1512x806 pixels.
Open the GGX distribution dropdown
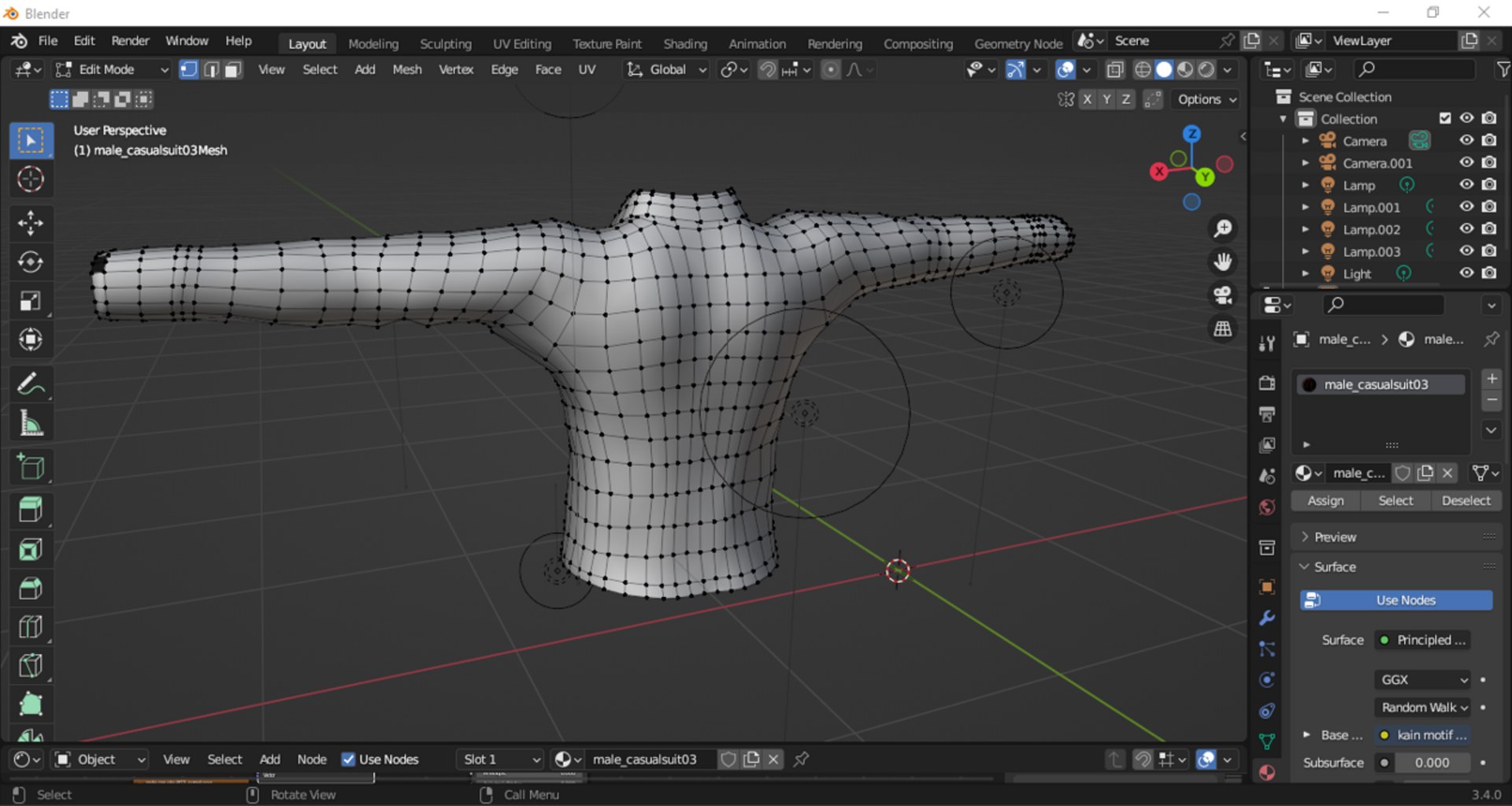[x=1423, y=680]
